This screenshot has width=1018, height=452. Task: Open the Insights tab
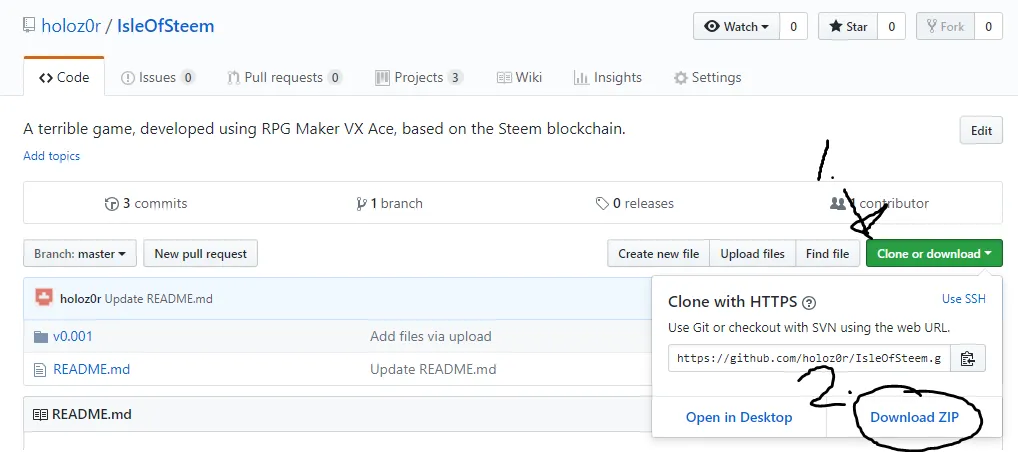coord(608,77)
